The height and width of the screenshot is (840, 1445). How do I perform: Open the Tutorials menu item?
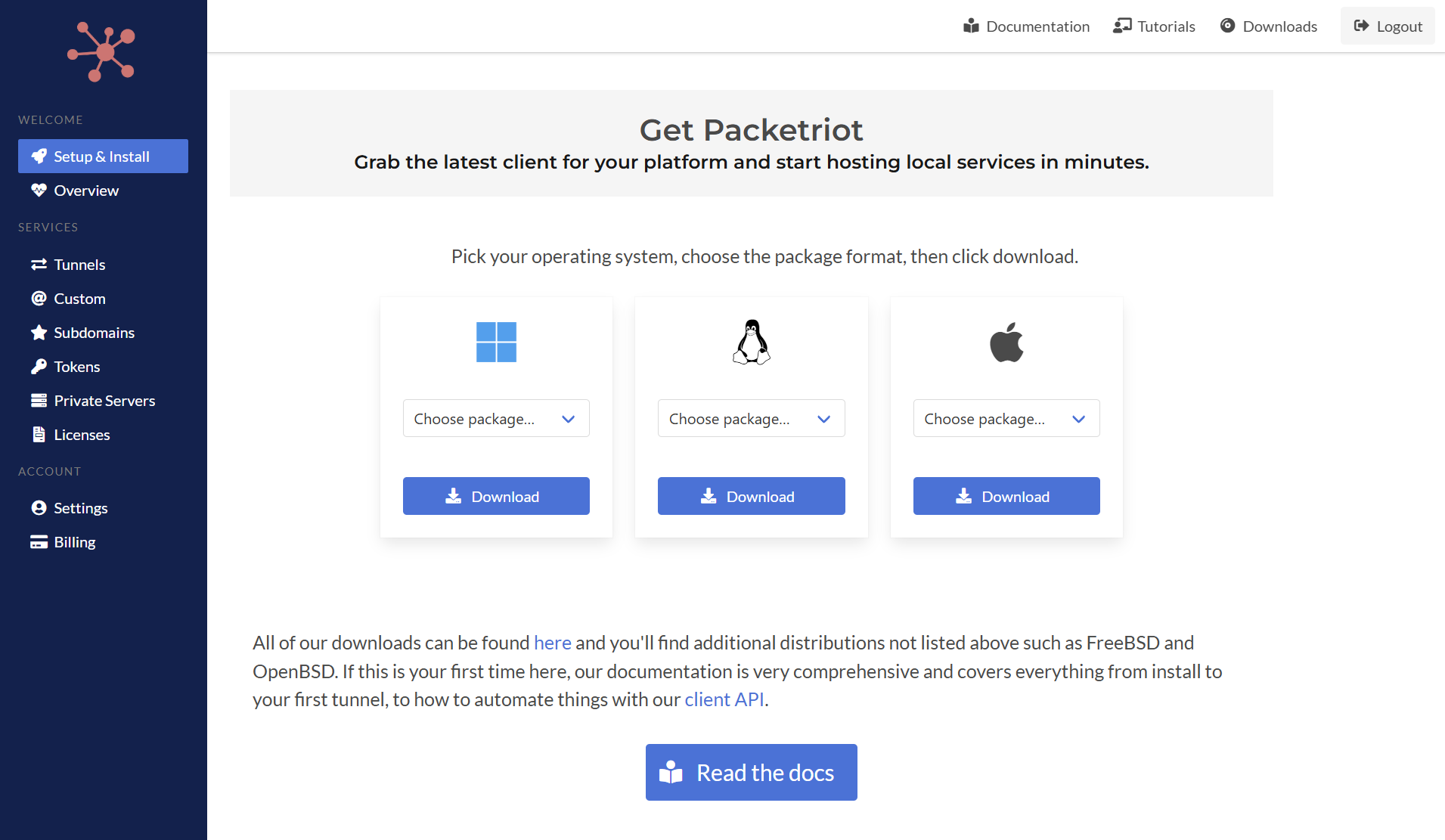point(1154,26)
